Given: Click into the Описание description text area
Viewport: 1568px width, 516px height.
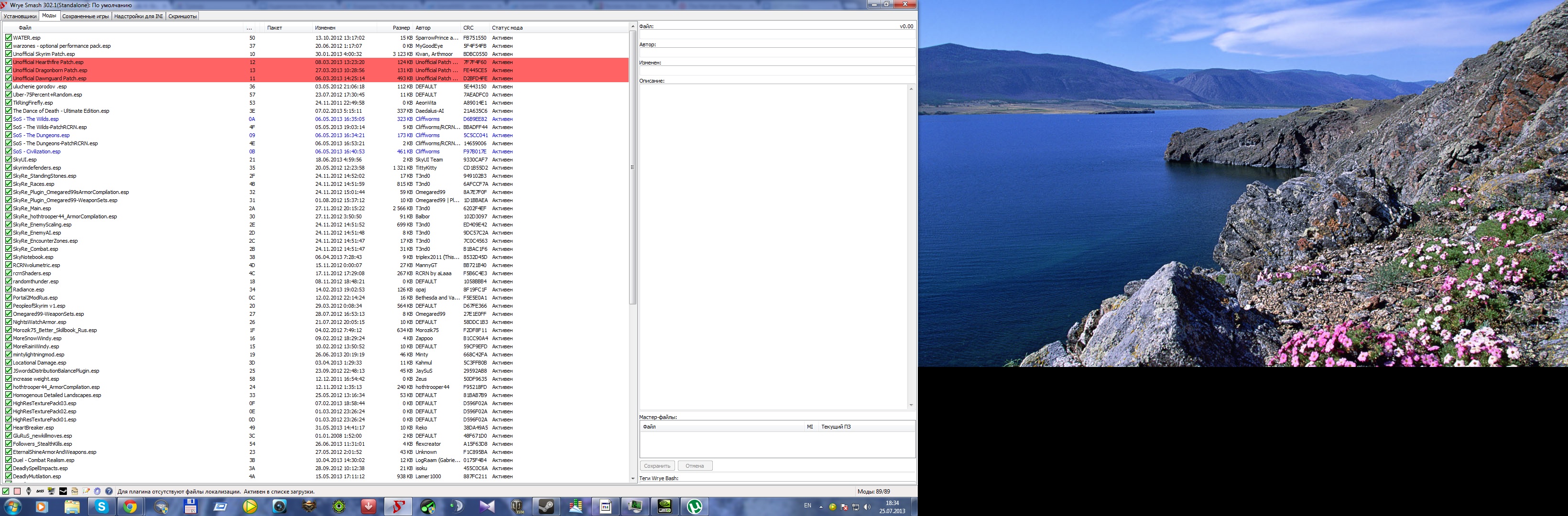Looking at the screenshot, I should pos(773,247).
